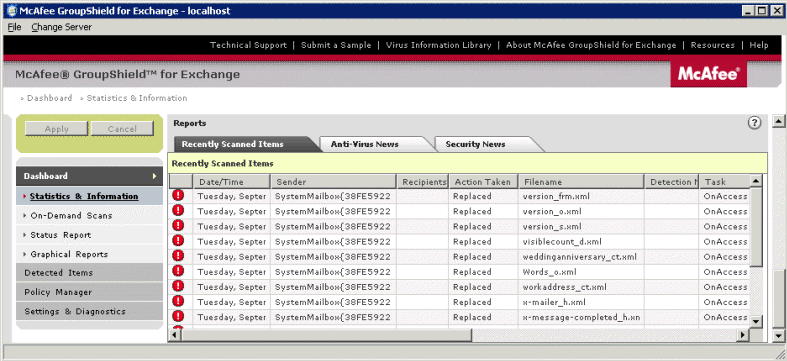This screenshot has height=361, width=787.
Task: Click Replaced in visiblecount_d.xml row
Action: tap(472, 242)
